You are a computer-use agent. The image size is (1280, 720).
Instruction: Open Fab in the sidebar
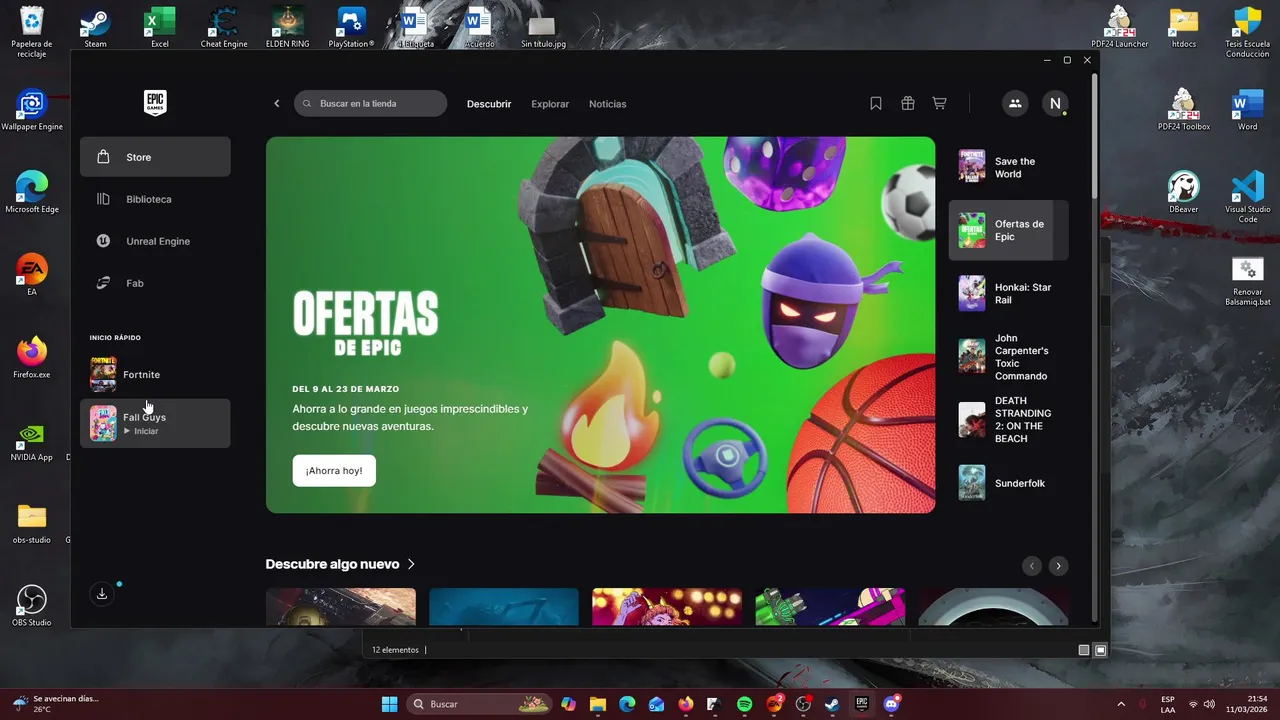pos(155,283)
